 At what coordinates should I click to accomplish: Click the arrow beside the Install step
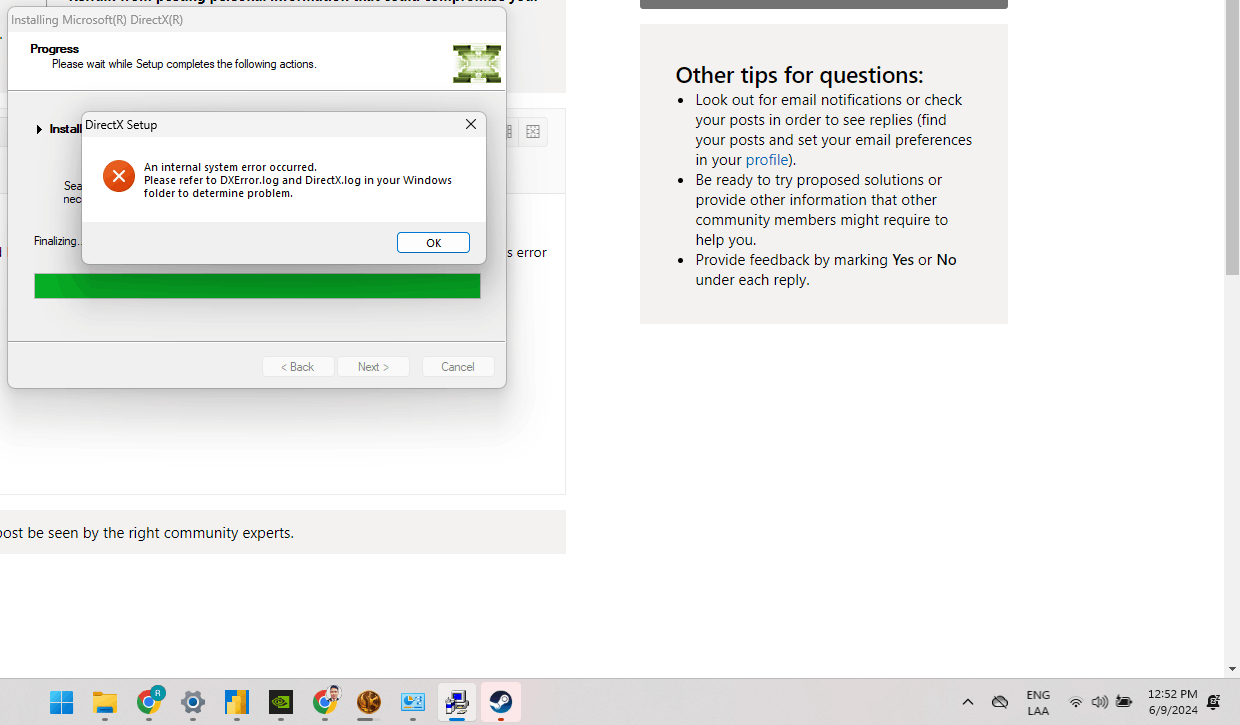click(x=39, y=129)
